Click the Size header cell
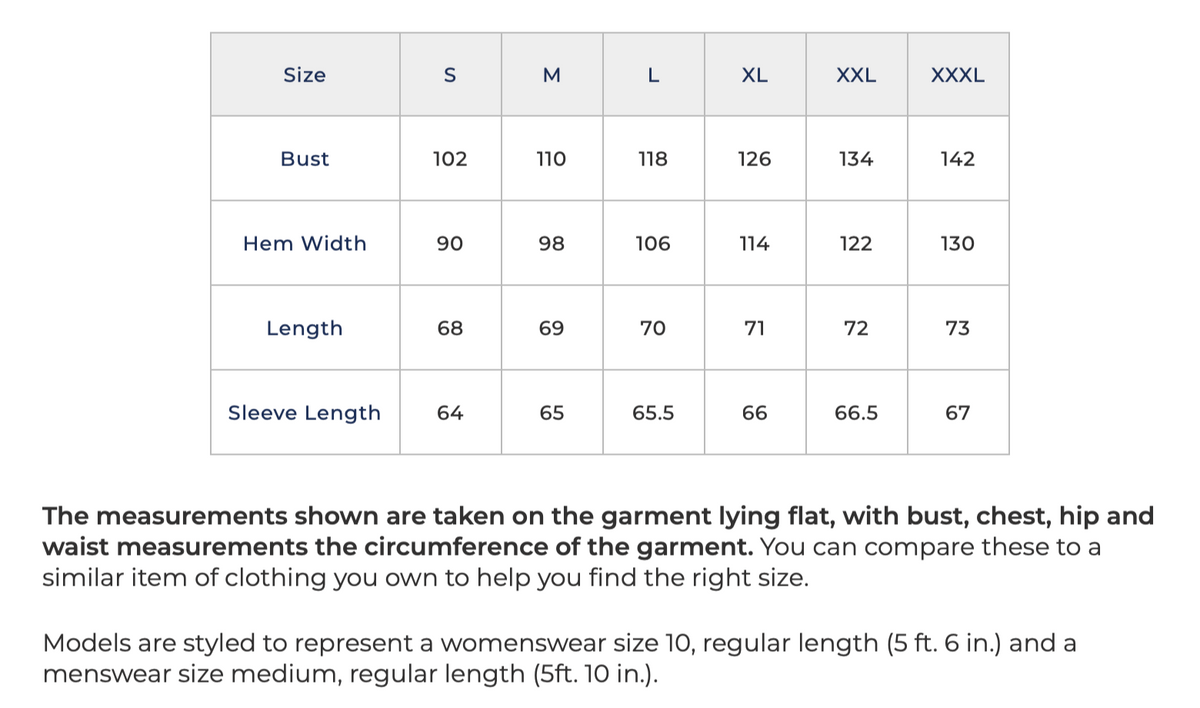 305,75
